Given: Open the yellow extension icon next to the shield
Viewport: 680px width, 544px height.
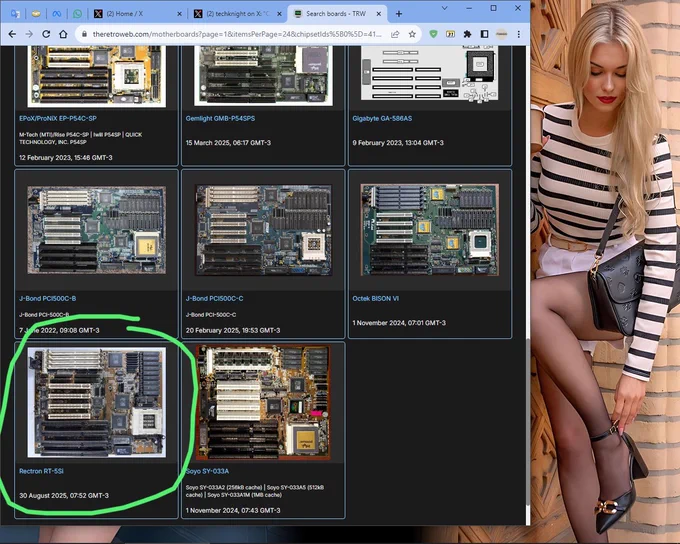Looking at the screenshot, I should click(x=450, y=34).
